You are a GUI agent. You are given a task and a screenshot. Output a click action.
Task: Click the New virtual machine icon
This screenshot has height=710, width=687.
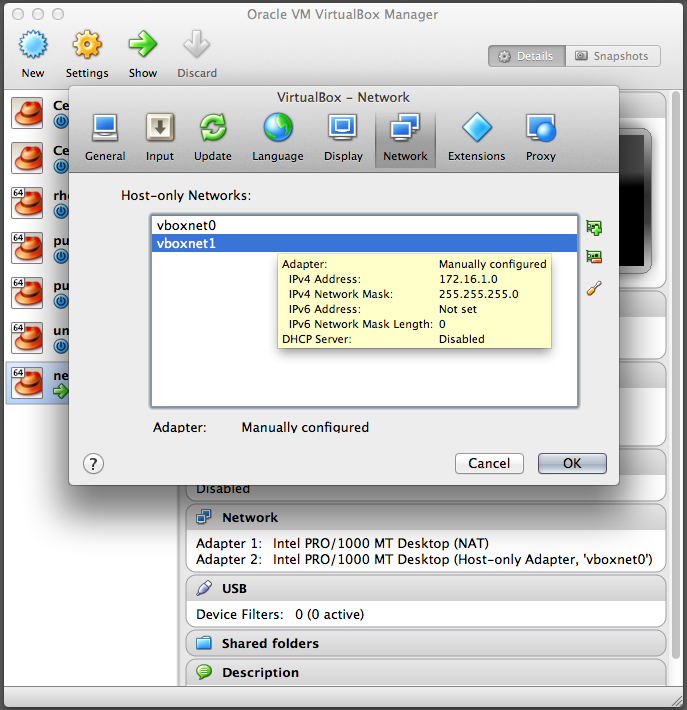coord(33,44)
